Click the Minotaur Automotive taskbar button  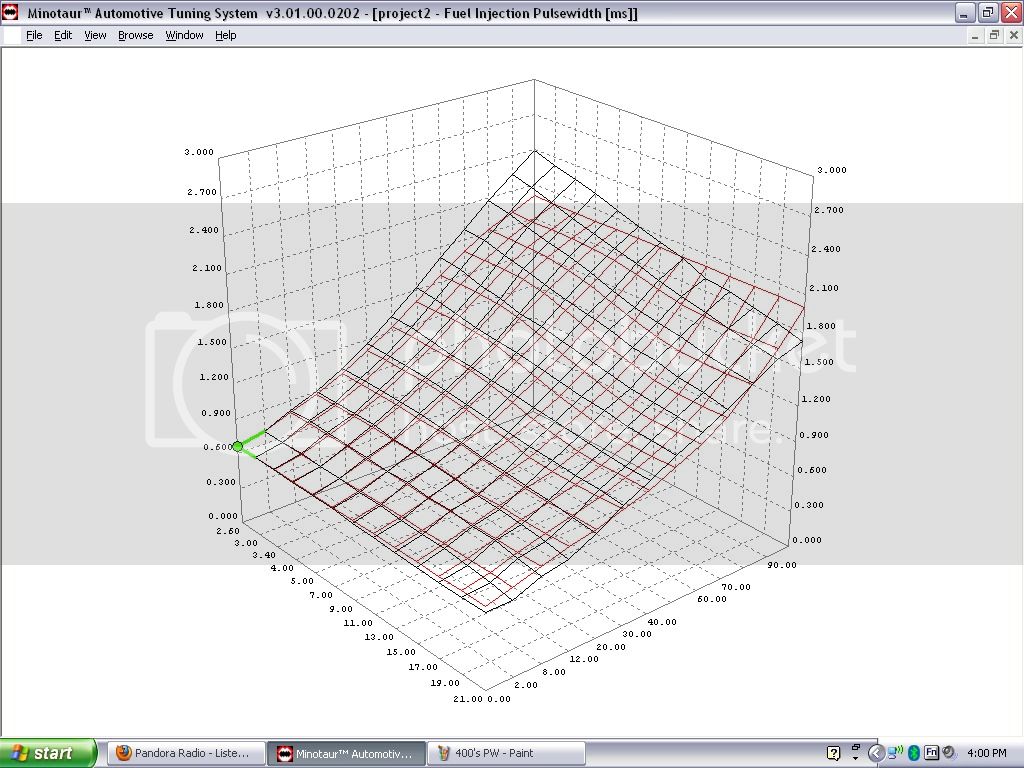click(346, 753)
